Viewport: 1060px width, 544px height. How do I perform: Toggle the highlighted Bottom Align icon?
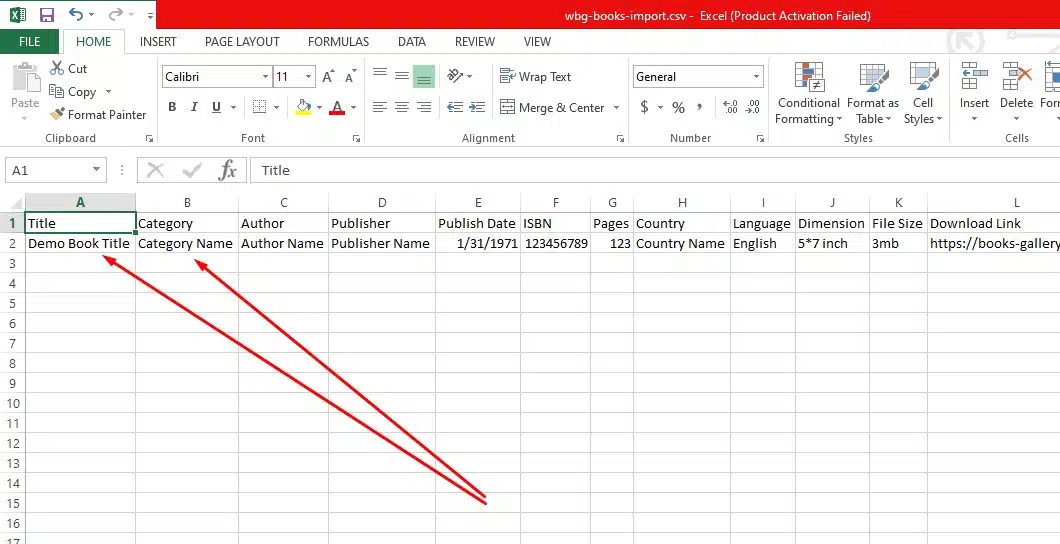424,76
